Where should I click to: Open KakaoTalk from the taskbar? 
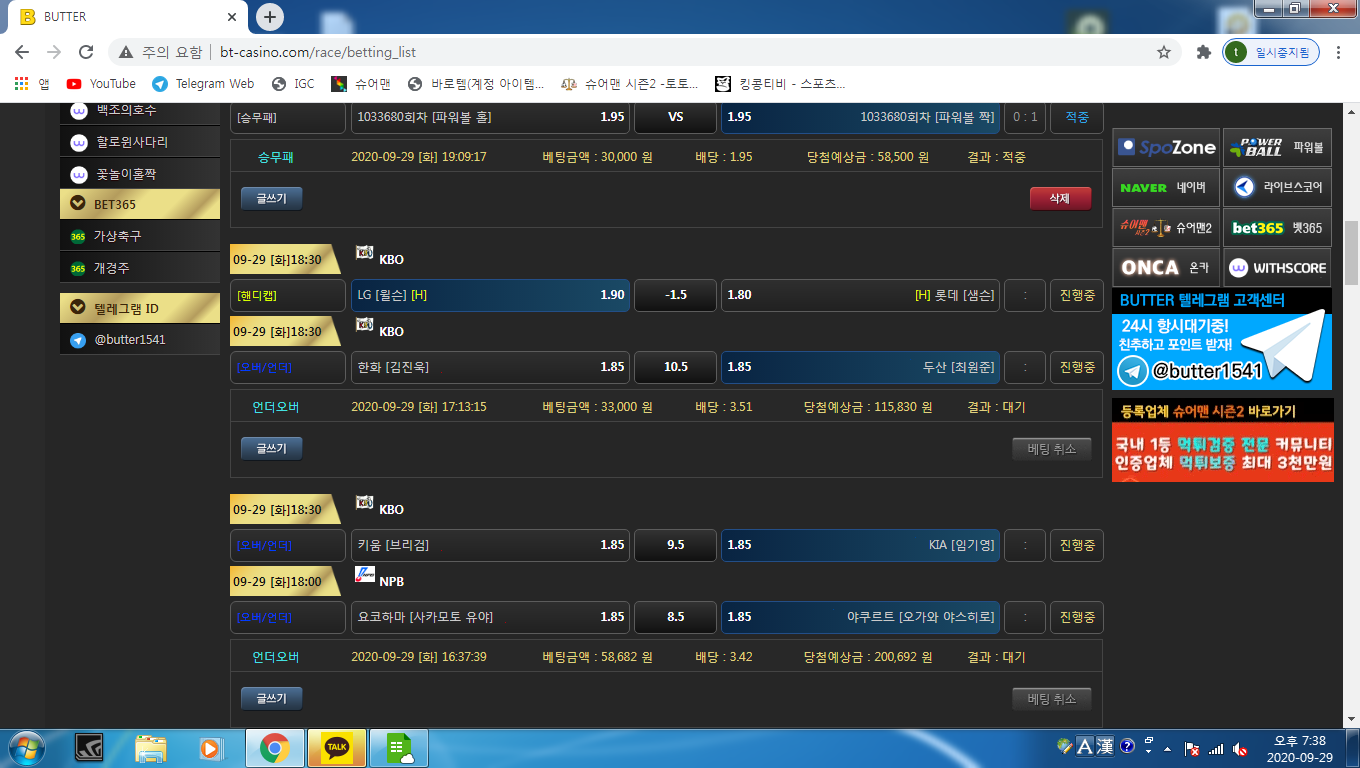click(x=337, y=747)
